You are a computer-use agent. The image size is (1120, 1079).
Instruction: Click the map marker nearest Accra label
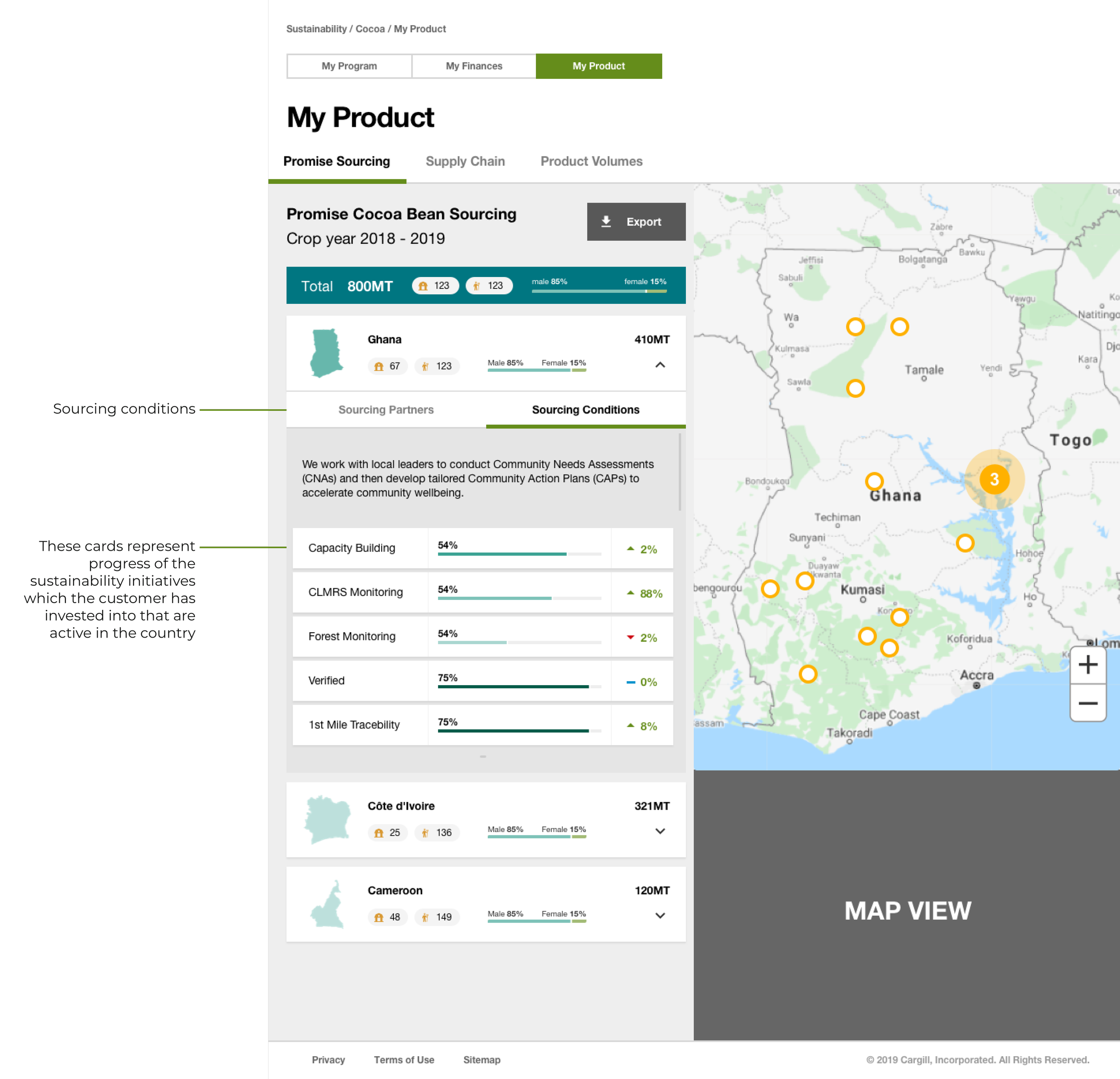click(889, 647)
